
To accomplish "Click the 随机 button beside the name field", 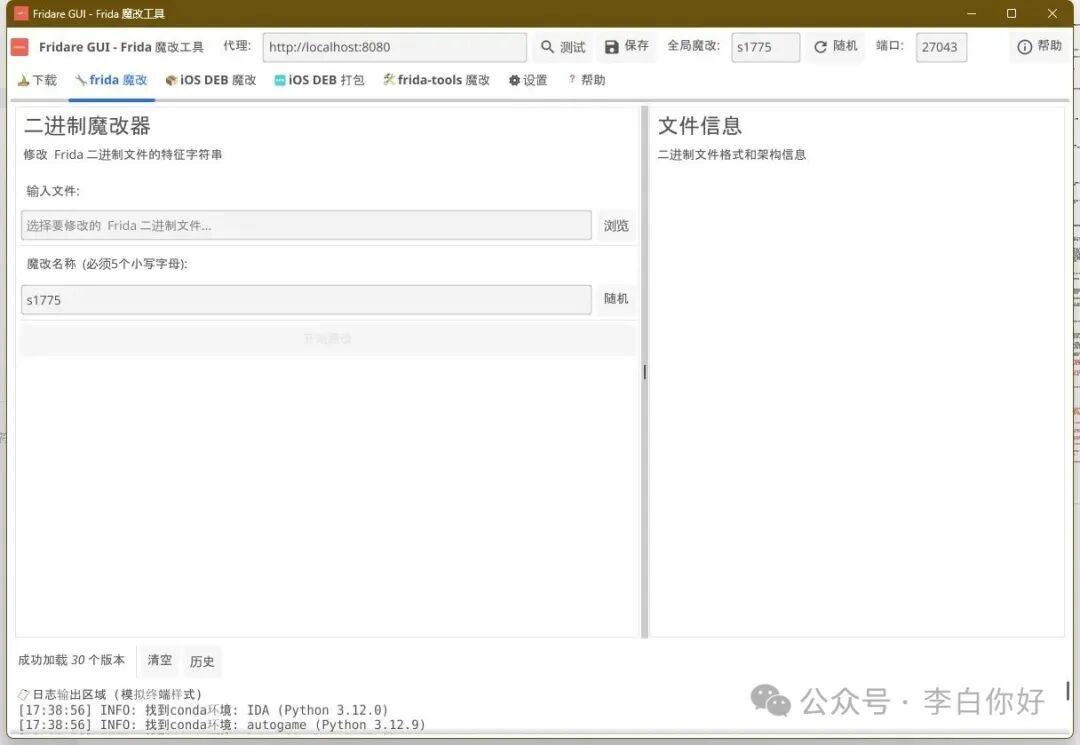I will (616, 298).
